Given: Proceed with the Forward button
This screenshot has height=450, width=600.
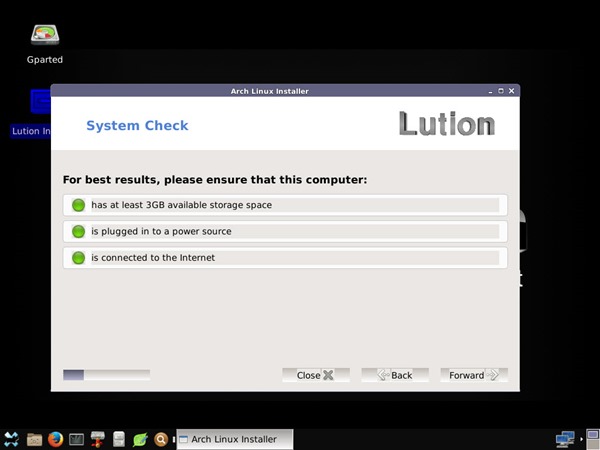Looking at the screenshot, I should (474, 375).
